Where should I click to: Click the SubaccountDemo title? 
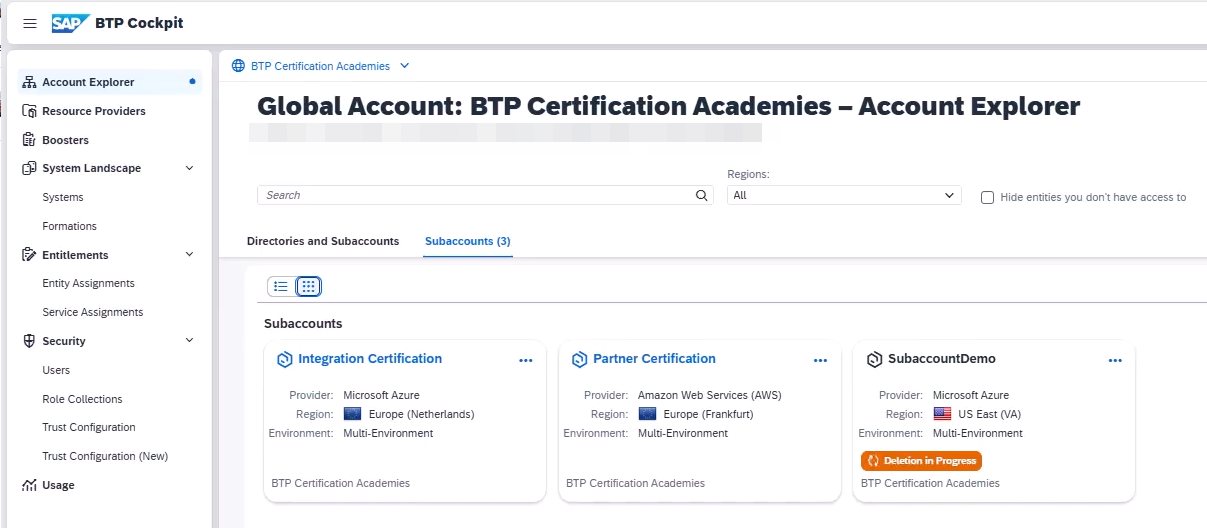pos(942,359)
